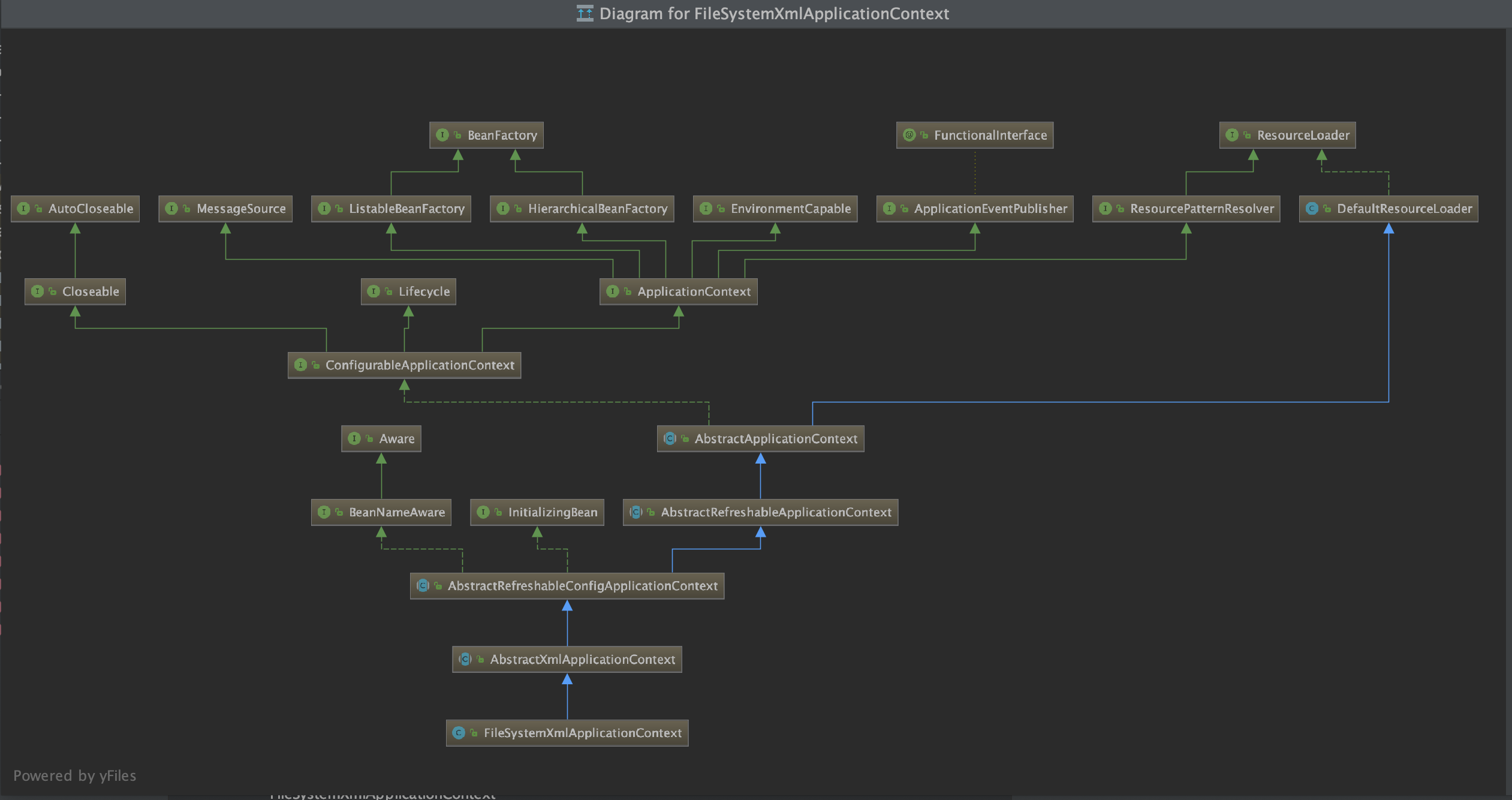Select the ResourcePatternResolver node label
The height and width of the screenshot is (800, 1512).
point(1202,209)
